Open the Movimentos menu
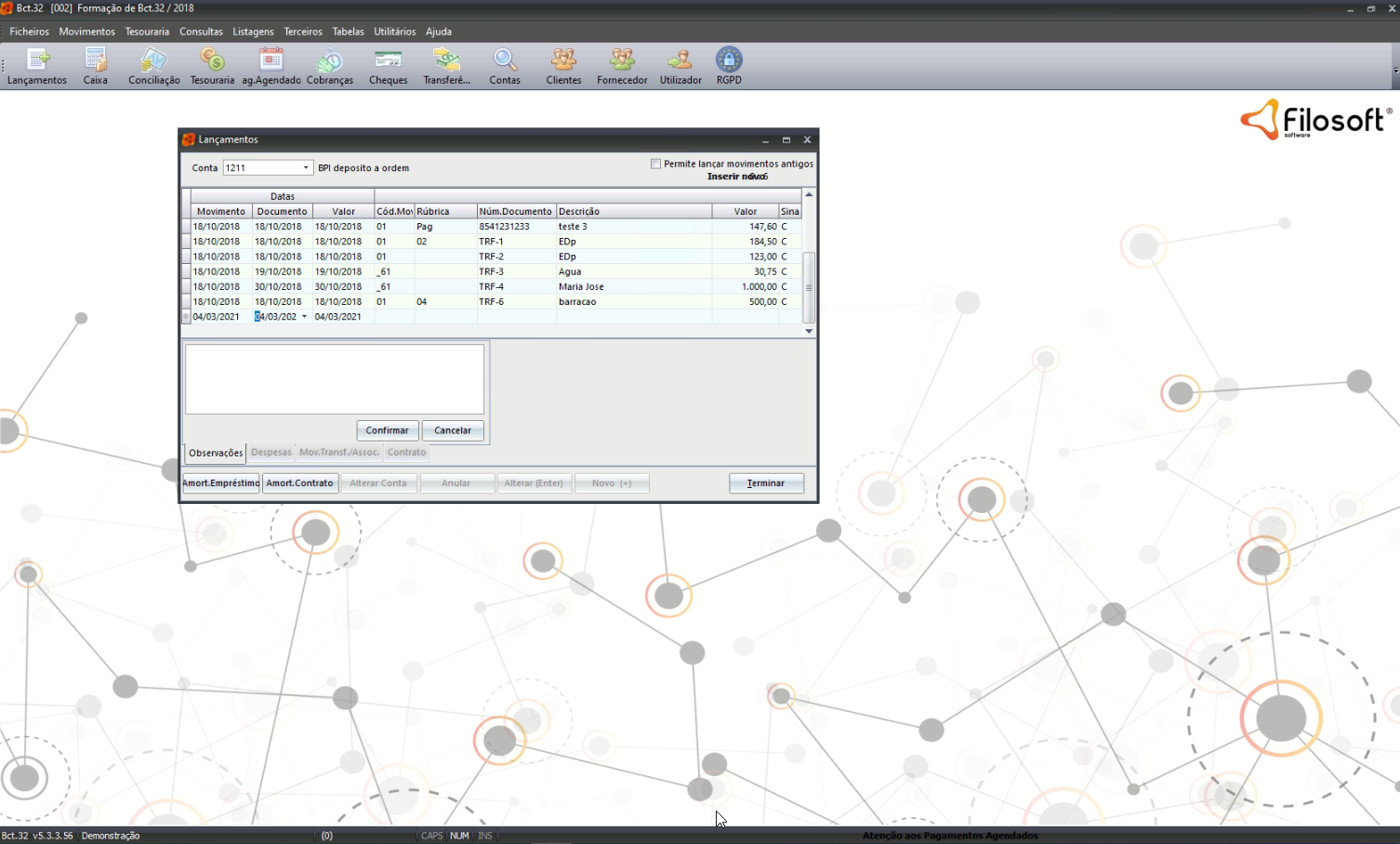This screenshot has width=1400, height=844. click(86, 32)
